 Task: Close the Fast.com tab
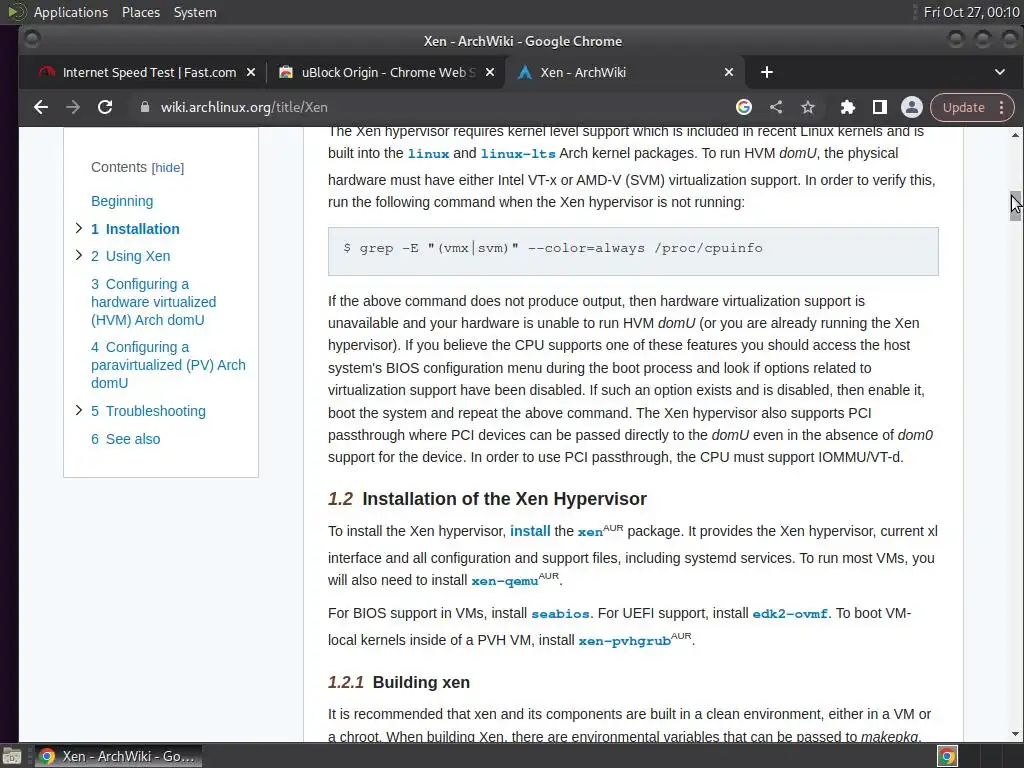pyautogui.click(x=251, y=72)
